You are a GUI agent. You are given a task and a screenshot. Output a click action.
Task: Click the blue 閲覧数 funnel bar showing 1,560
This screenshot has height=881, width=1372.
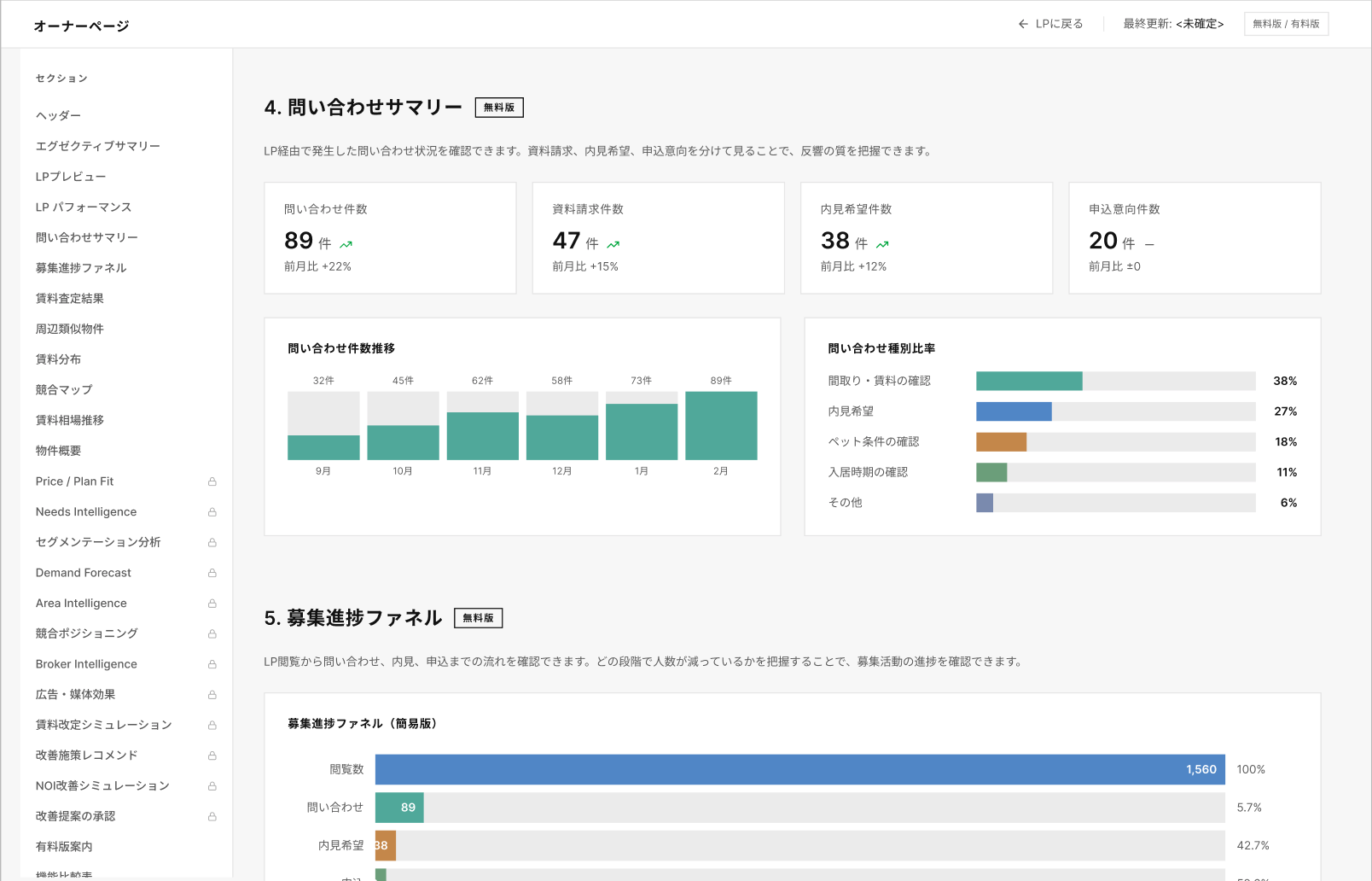(800, 769)
